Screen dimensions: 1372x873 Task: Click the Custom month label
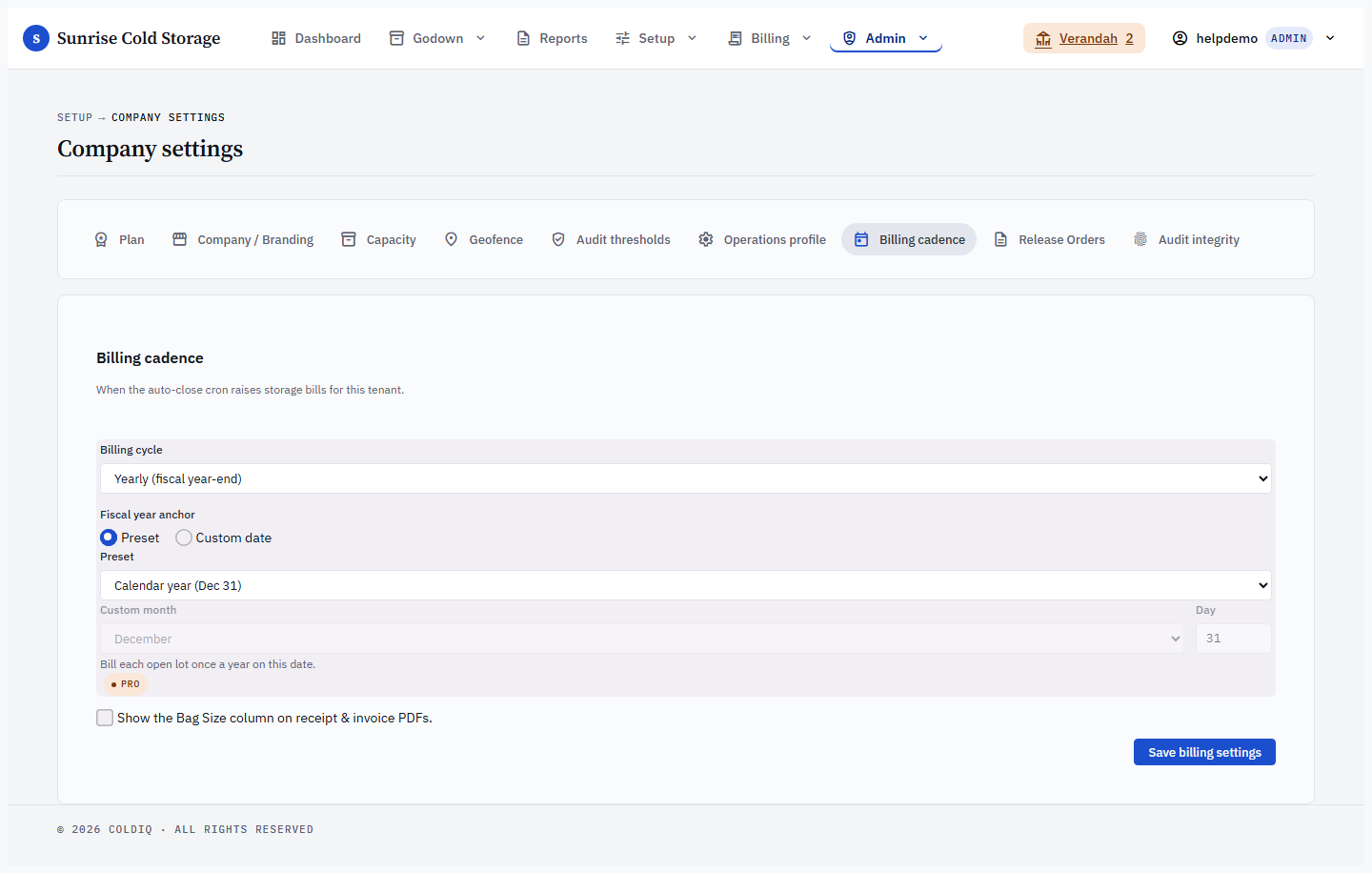click(x=138, y=610)
